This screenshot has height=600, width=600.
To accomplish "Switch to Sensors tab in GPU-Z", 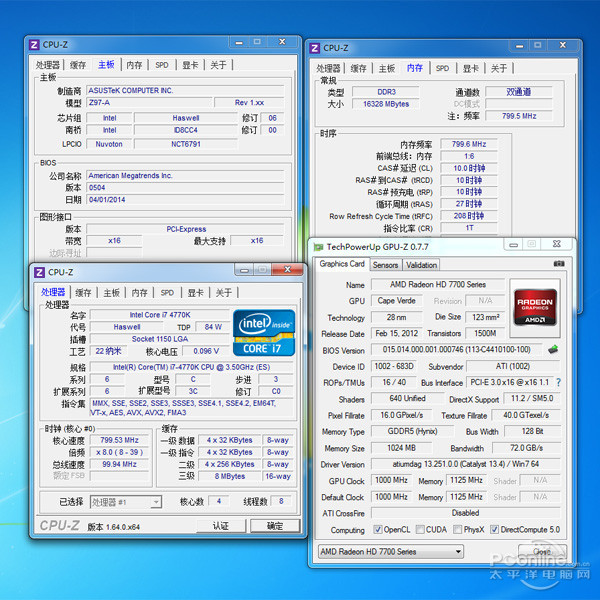I will [385, 265].
